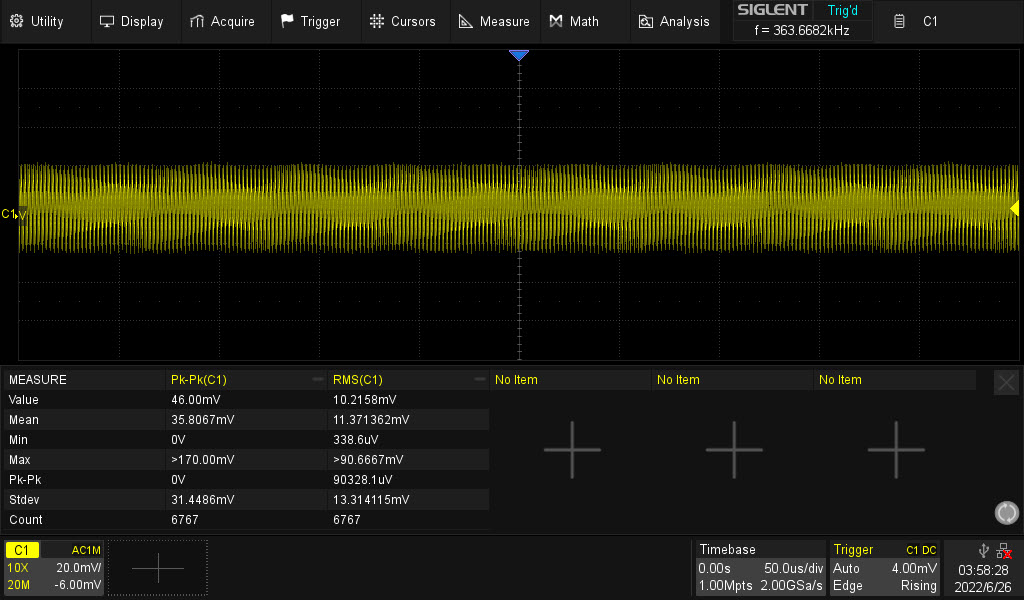Add measurement in middle No Item slot
Viewport: 1024px width, 600px height.
point(734,449)
